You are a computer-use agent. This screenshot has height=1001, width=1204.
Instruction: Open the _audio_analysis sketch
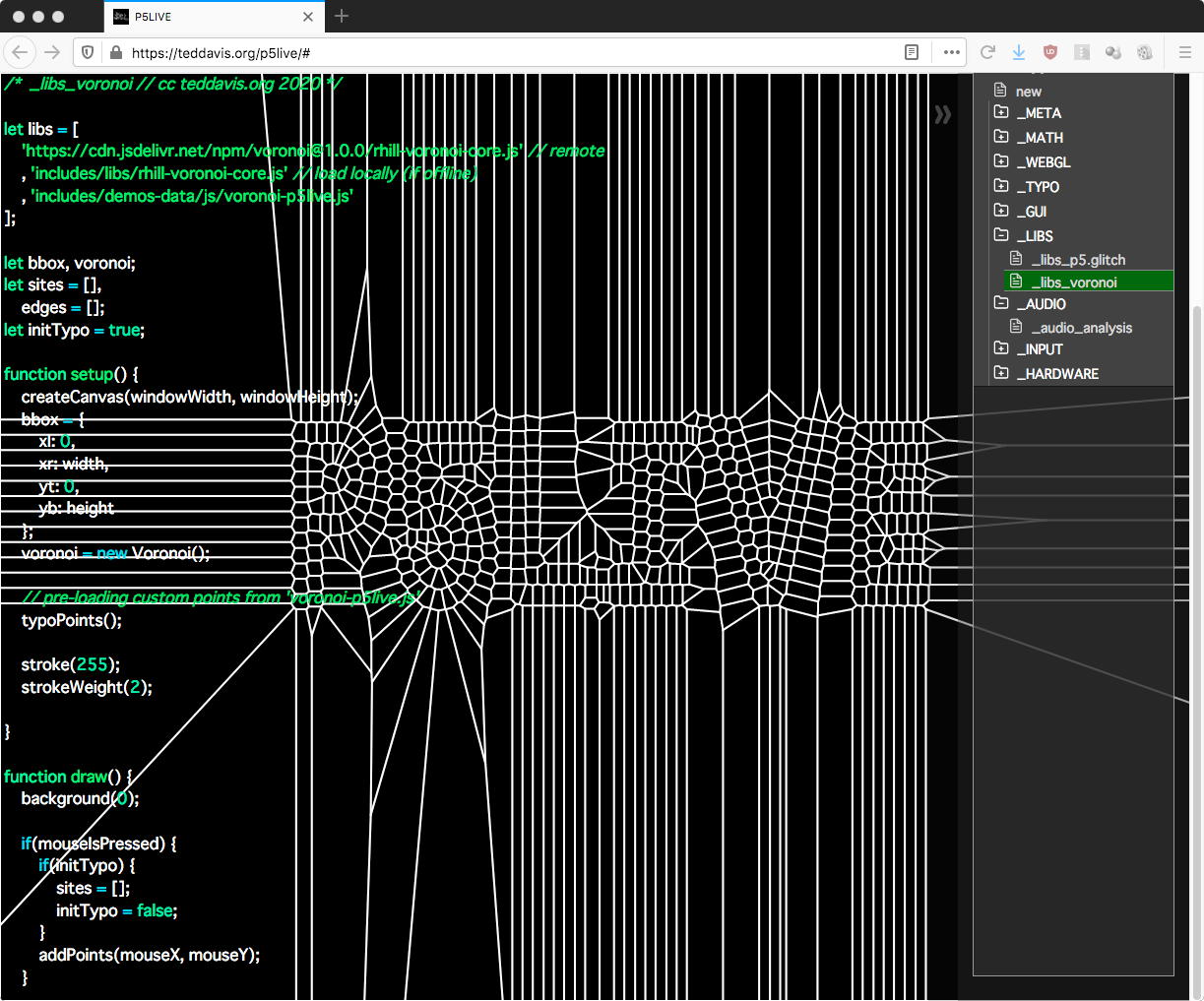click(x=1081, y=328)
